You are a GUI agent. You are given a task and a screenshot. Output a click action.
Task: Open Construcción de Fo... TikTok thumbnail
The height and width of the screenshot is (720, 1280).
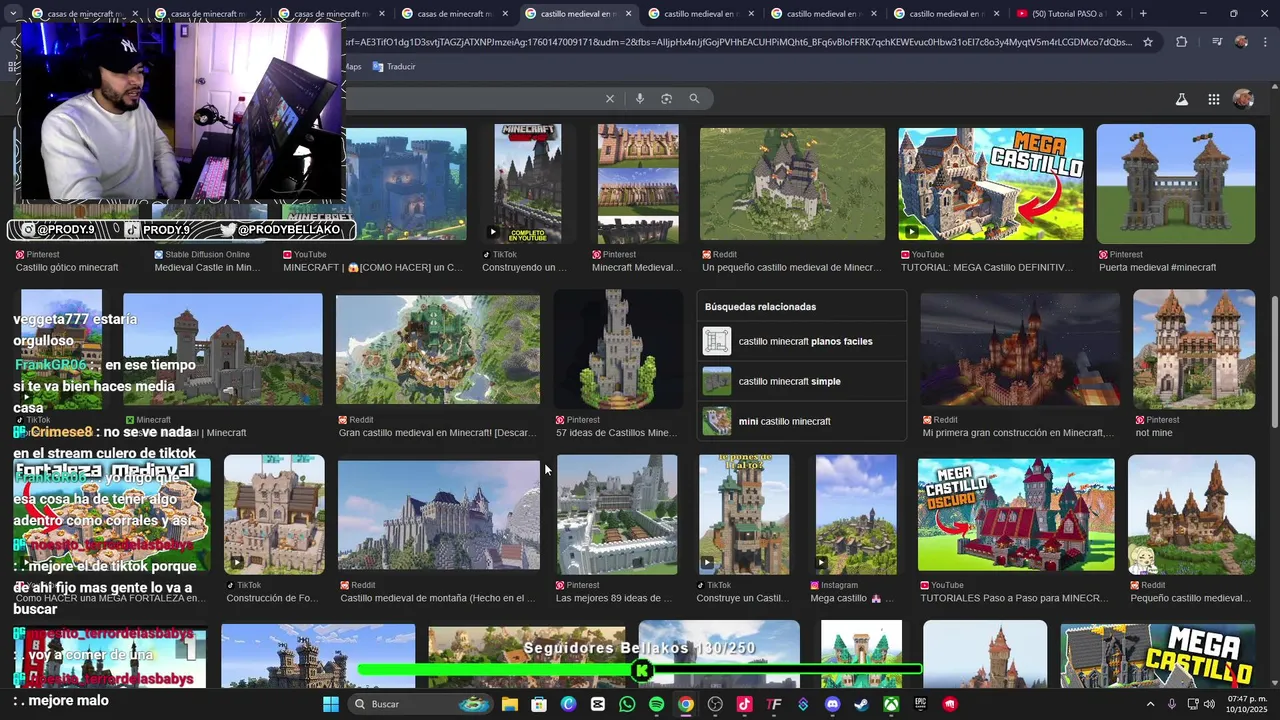tap(274, 515)
